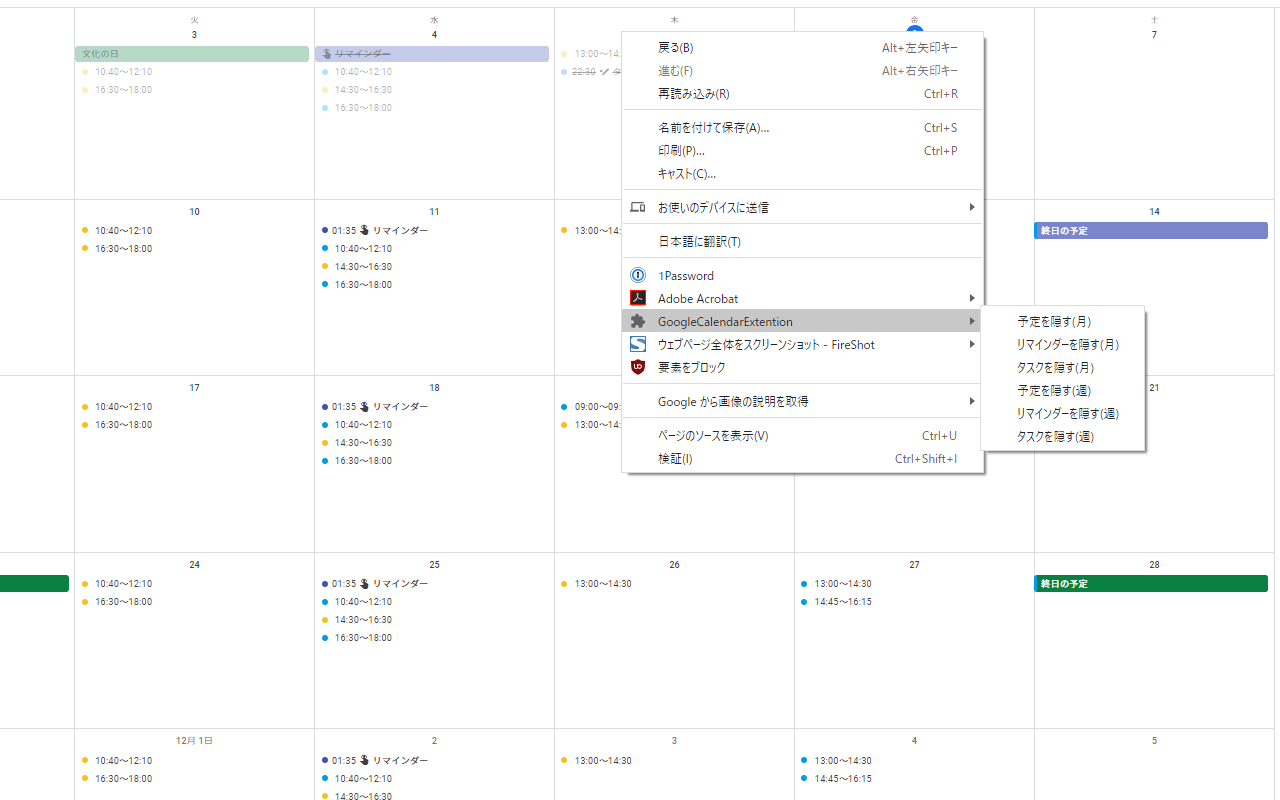1280x800 pixels.
Task: Open the リマインダー banner on day 4
Action: pos(432,53)
